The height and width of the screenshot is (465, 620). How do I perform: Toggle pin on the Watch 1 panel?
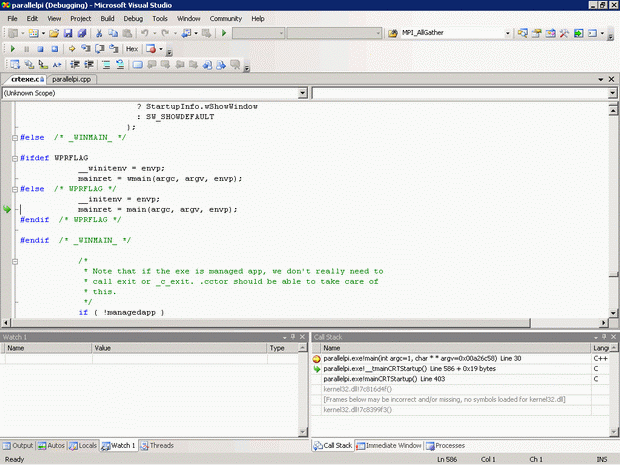(x=292, y=337)
